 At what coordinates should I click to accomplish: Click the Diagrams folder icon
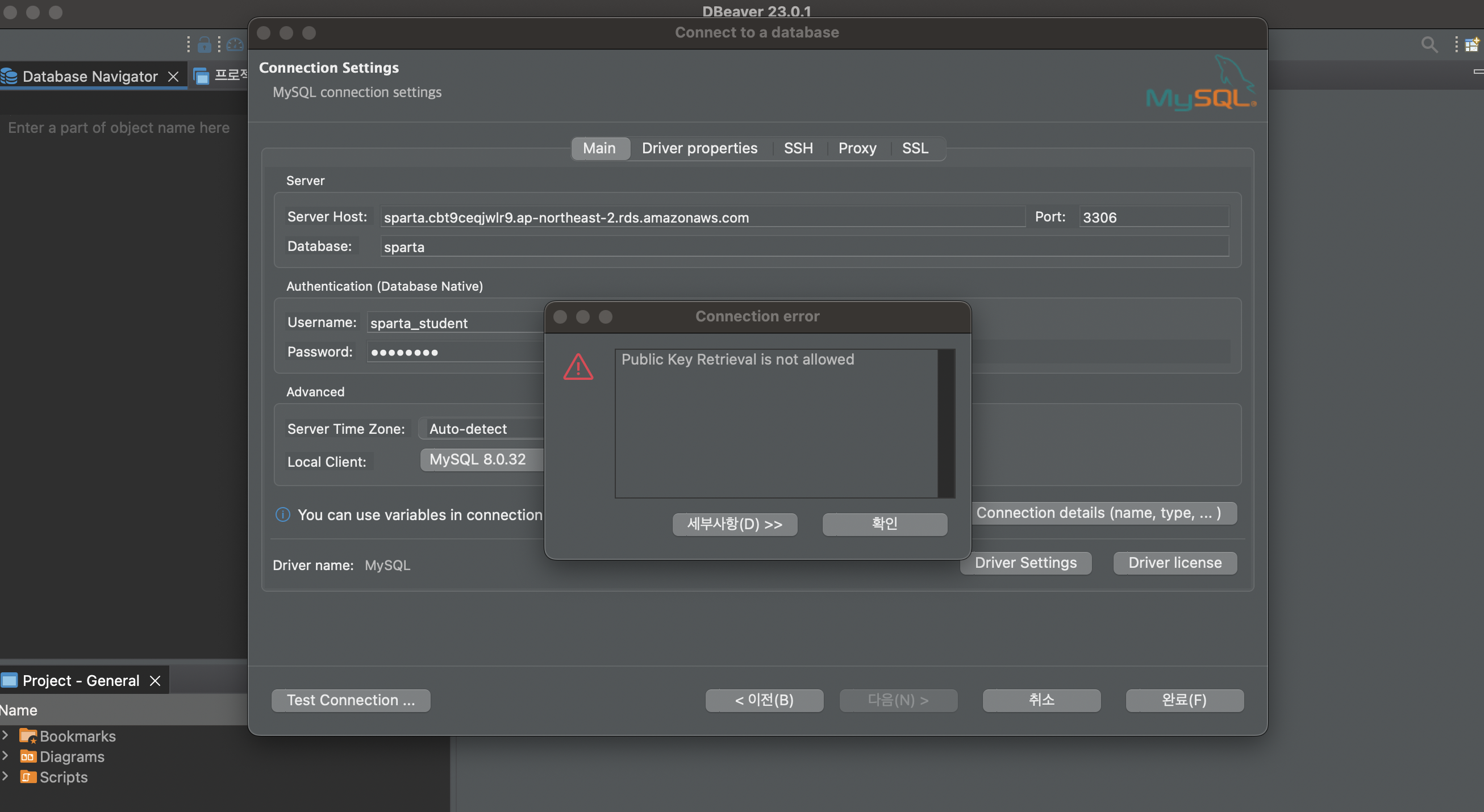[x=28, y=756]
